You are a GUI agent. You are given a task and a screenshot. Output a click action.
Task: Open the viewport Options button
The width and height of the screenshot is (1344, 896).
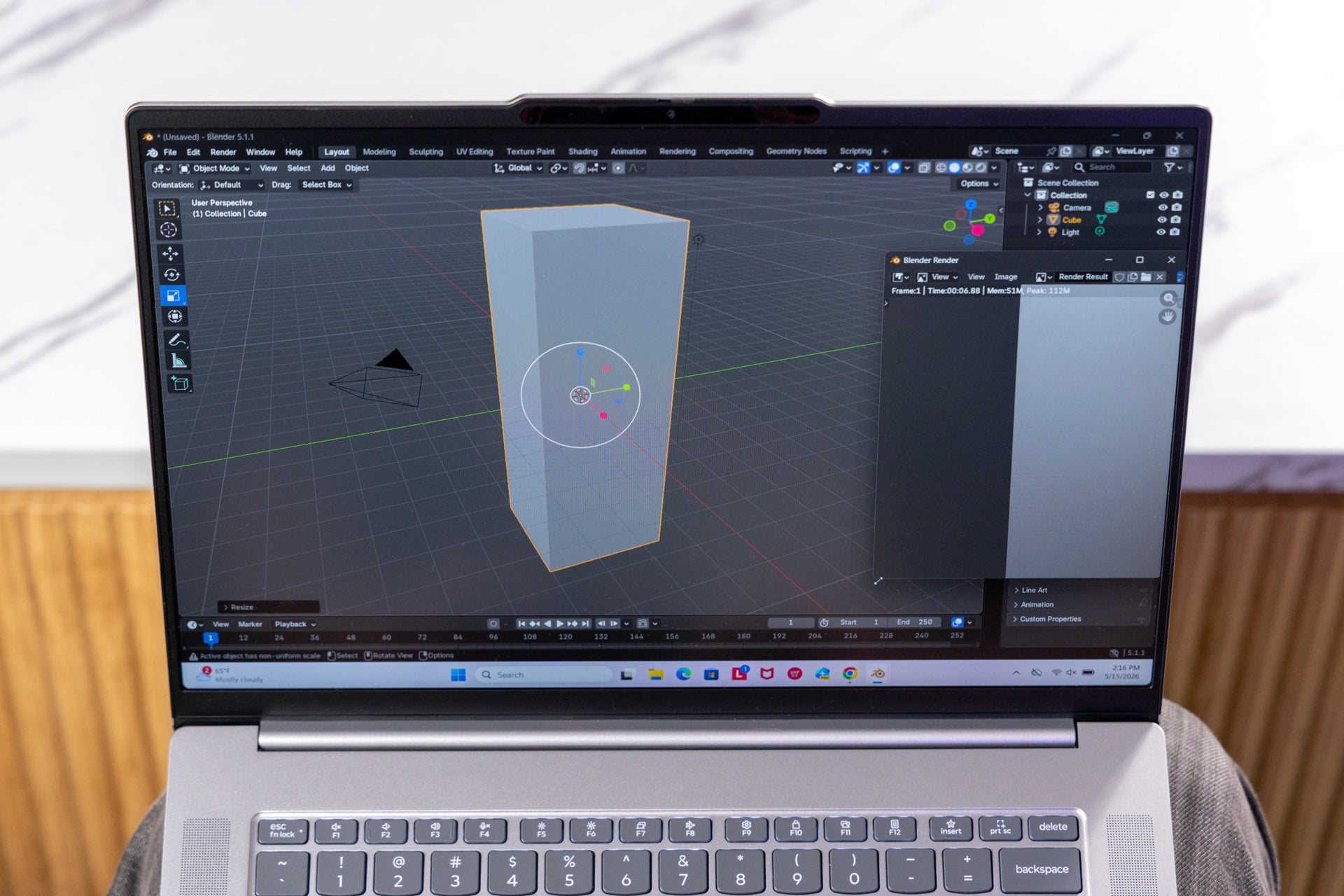(979, 183)
